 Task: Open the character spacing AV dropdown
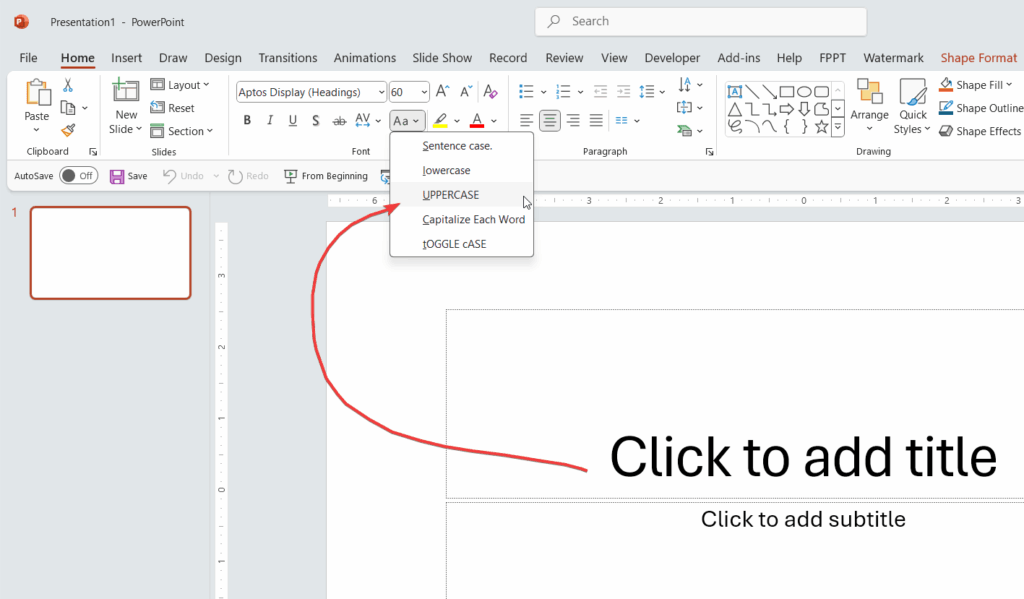[368, 121]
